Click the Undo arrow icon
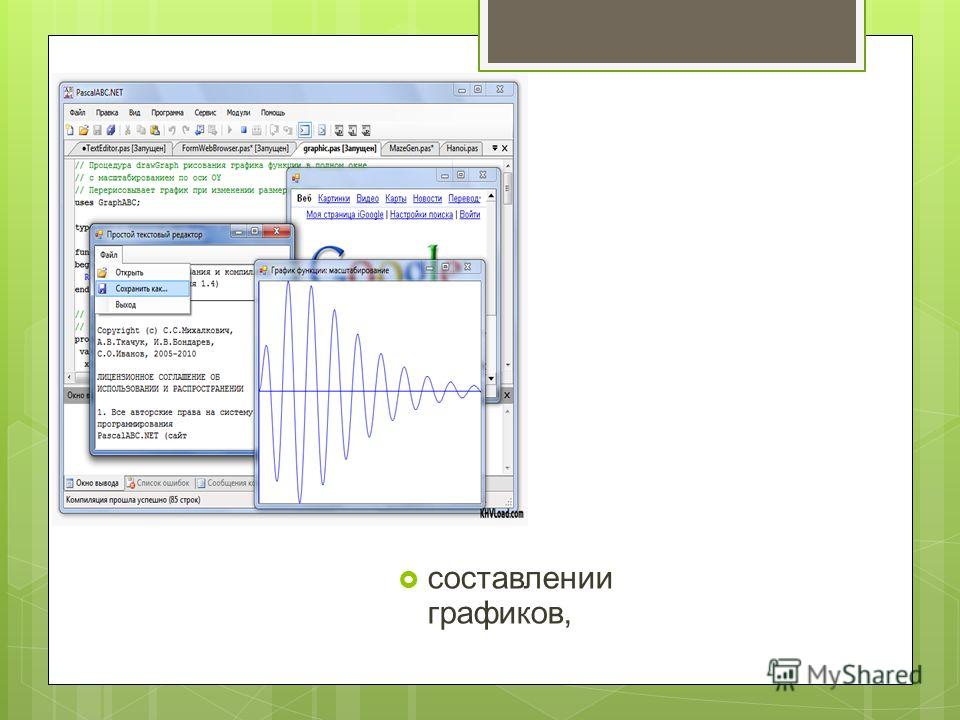This screenshot has width=960, height=720. (172, 130)
